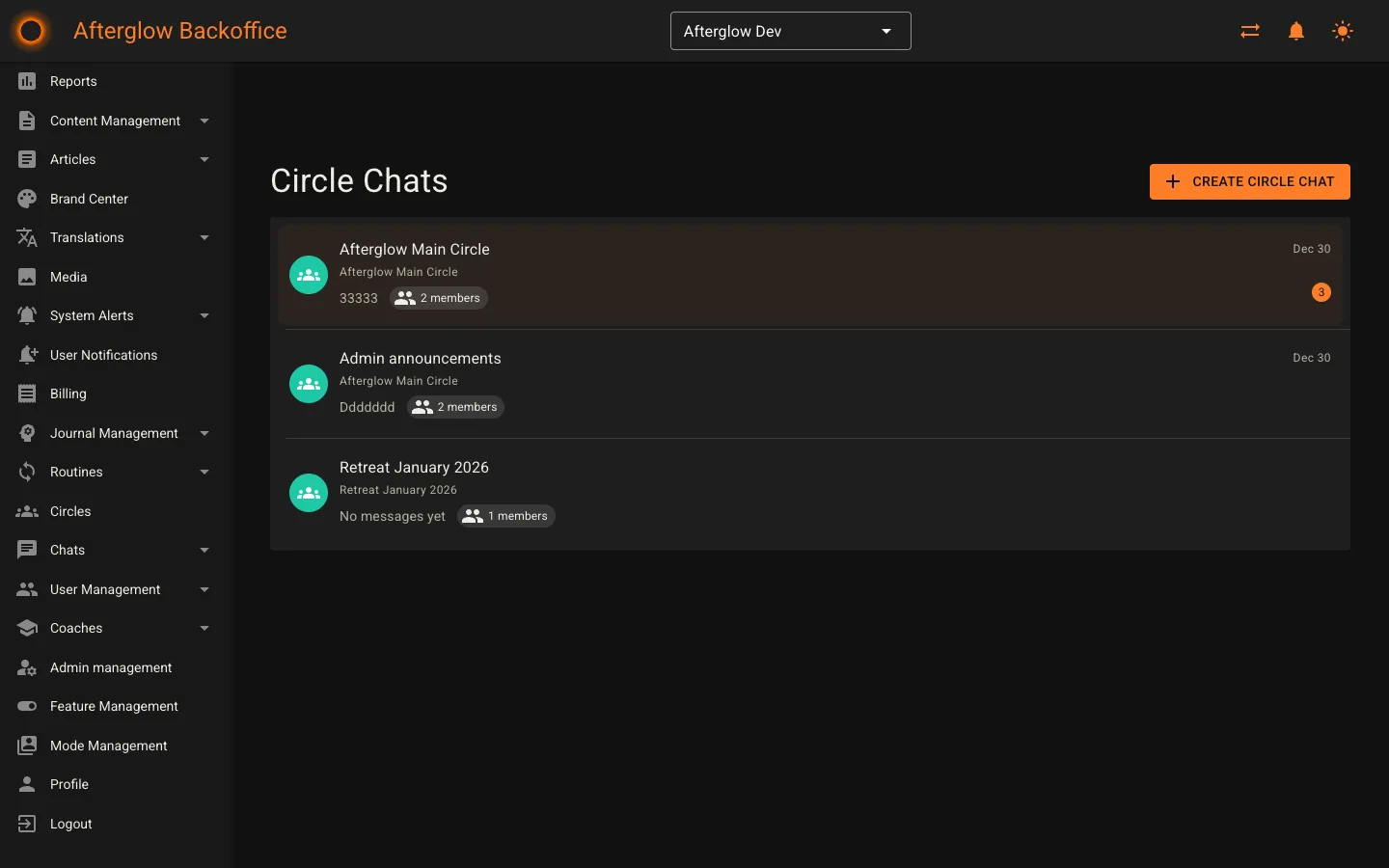This screenshot has width=1389, height=868.
Task: Open the Circles section via its people icon
Action: tap(27, 511)
